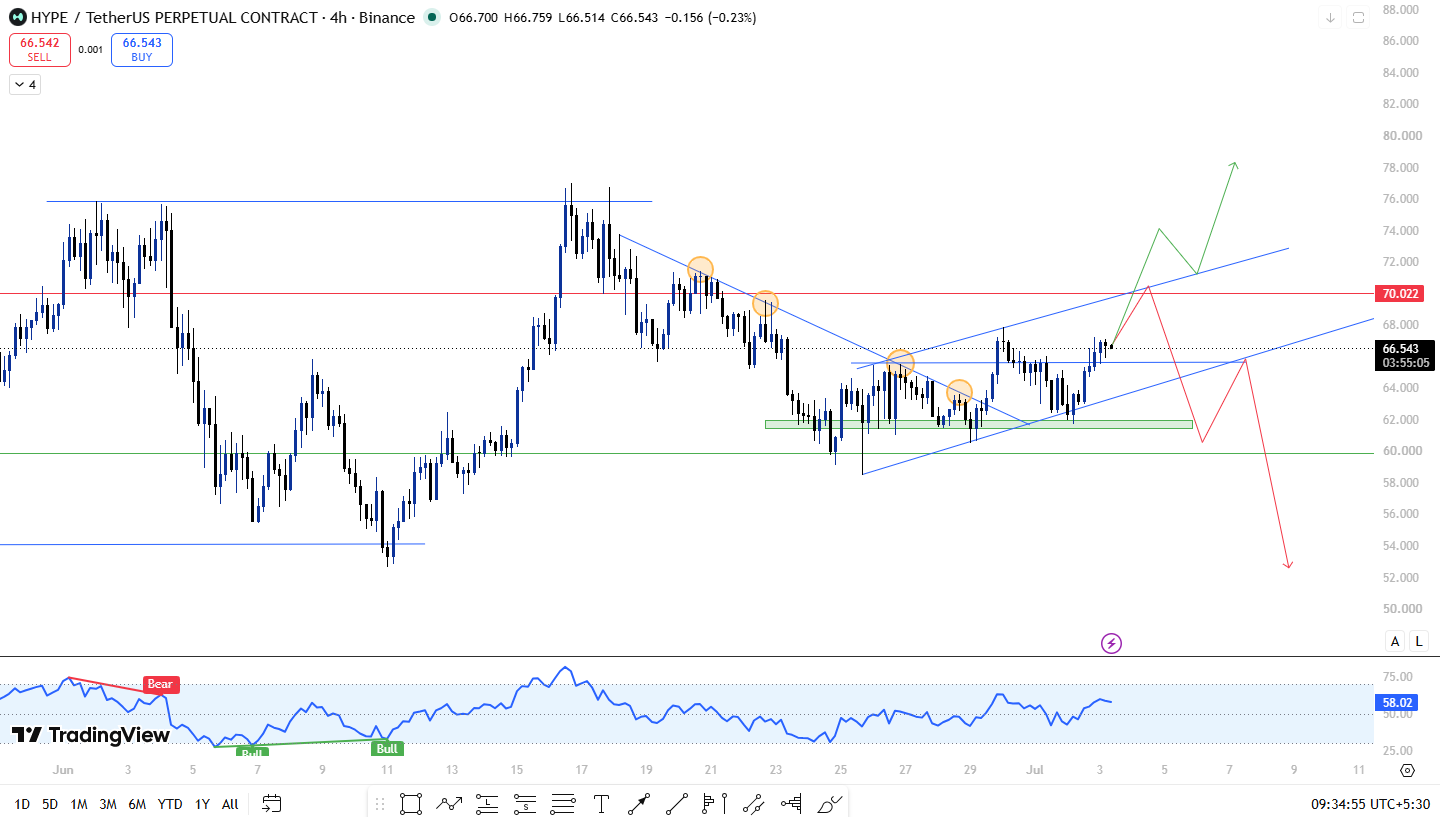Click the O66.700 open price value
The height and width of the screenshot is (817, 1440).
(x=475, y=17)
